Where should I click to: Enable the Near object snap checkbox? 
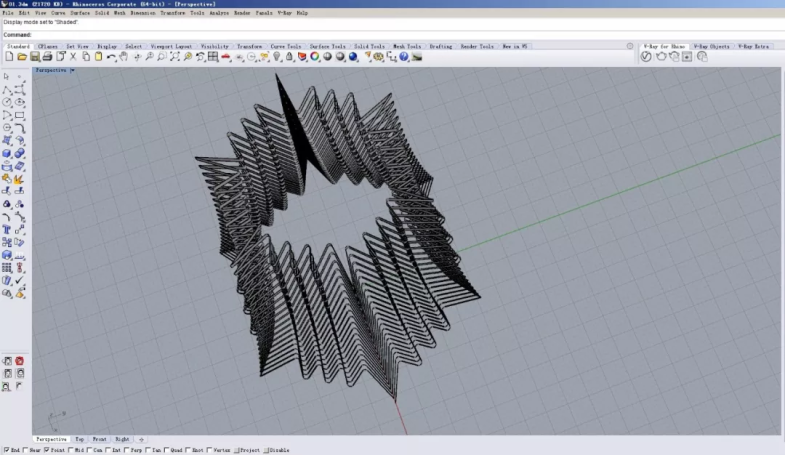(24, 451)
